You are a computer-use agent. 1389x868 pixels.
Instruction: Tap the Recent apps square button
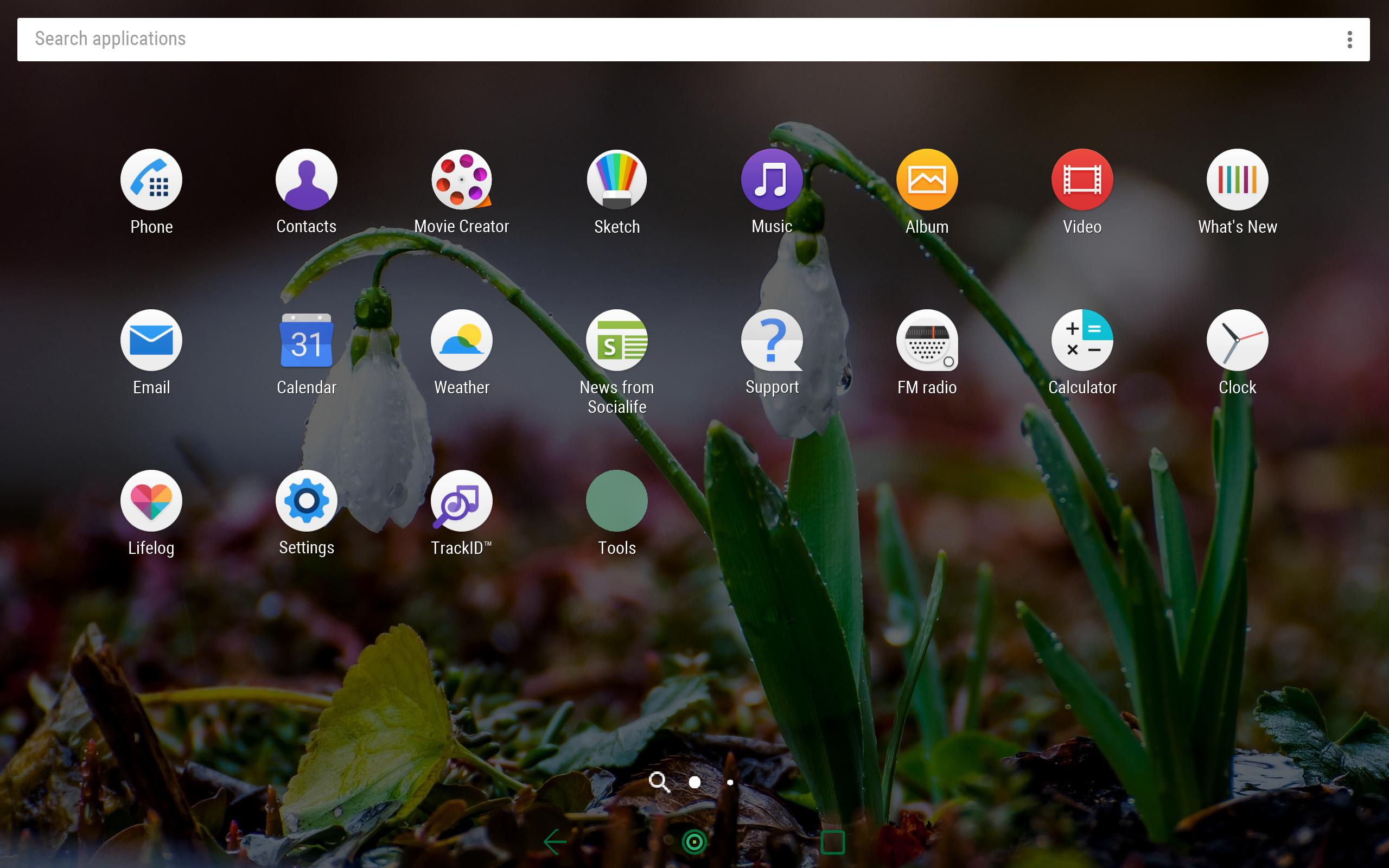(833, 842)
